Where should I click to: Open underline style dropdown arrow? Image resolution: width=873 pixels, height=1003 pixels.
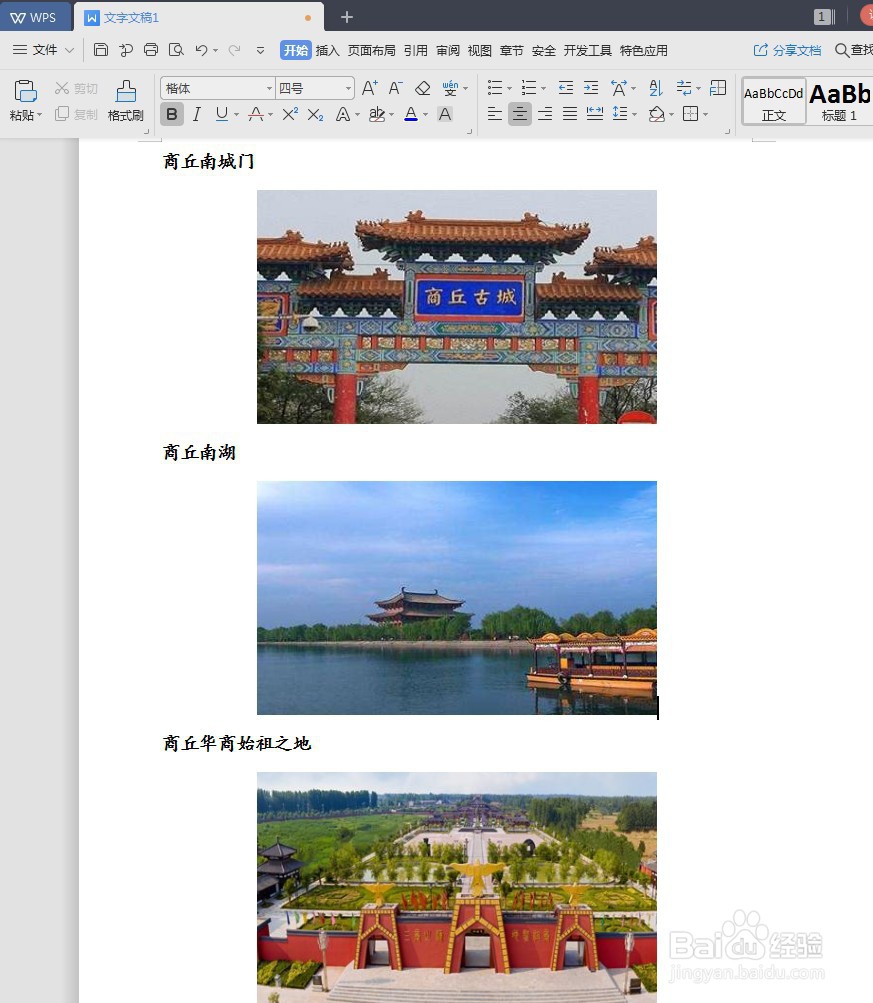[x=236, y=115]
